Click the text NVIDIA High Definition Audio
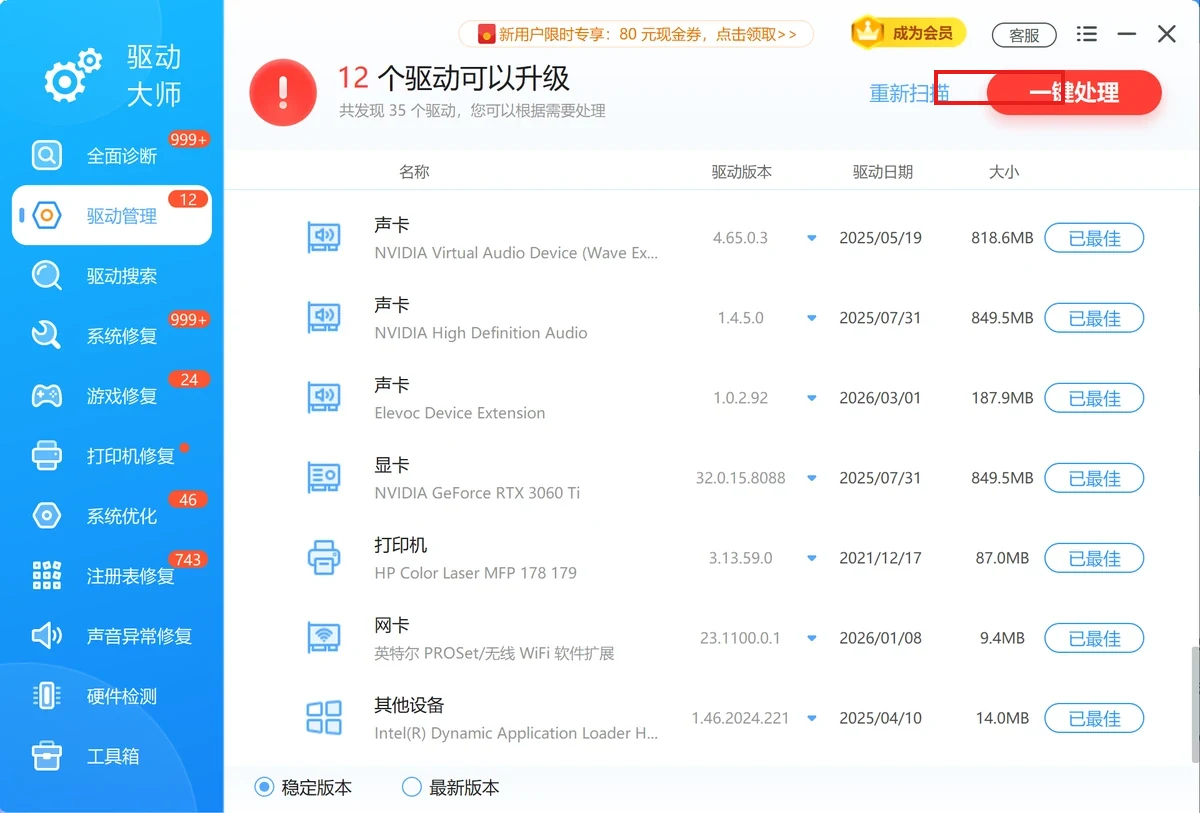Viewport: 1200px width, 813px height. click(481, 333)
